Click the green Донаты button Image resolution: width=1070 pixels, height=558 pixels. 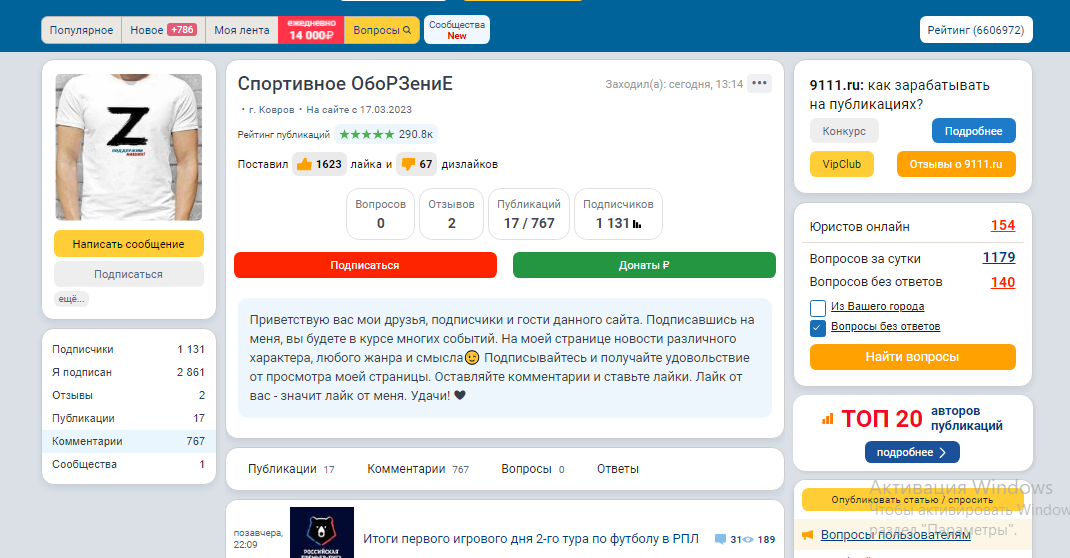click(643, 265)
